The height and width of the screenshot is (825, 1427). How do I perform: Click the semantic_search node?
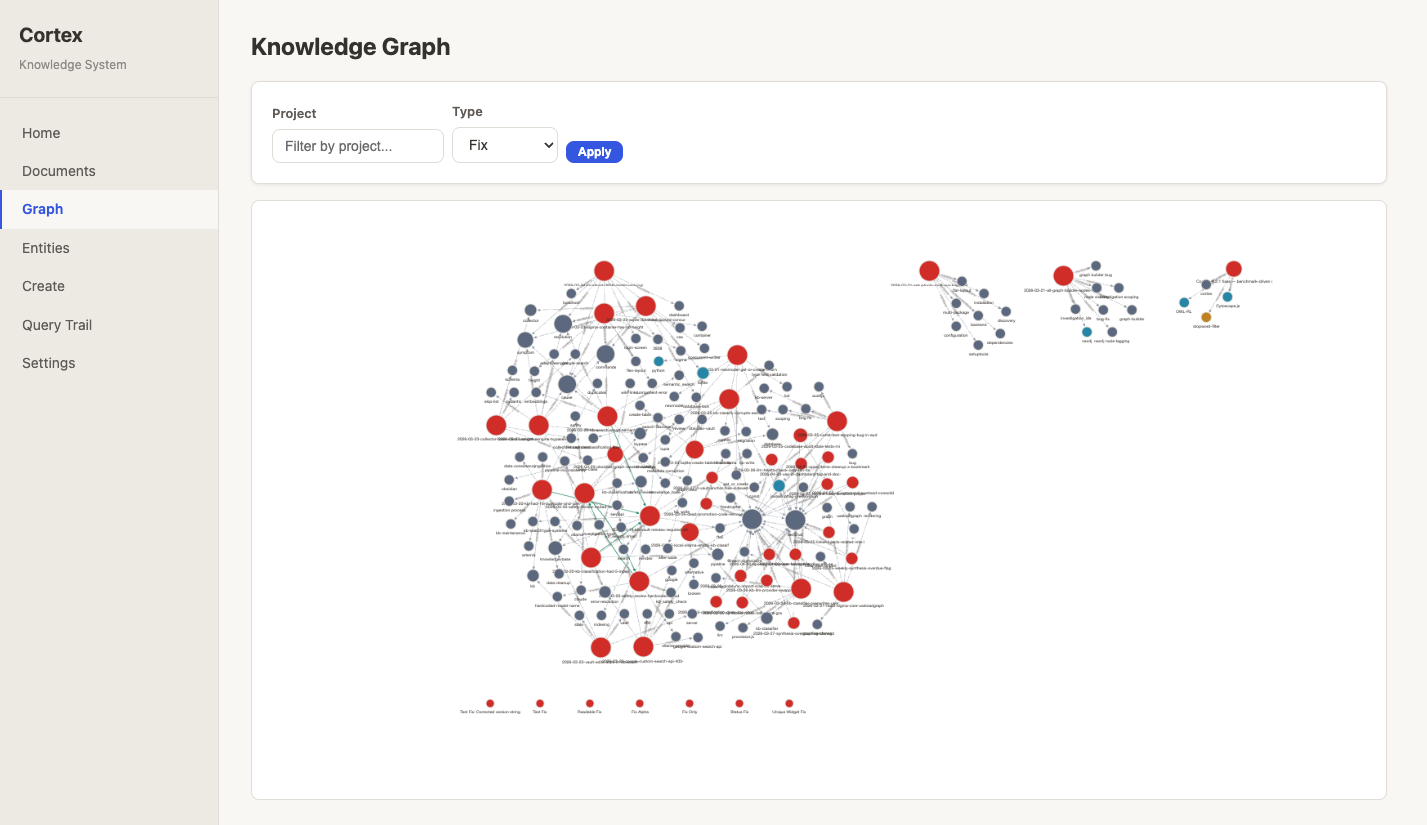(x=679, y=376)
